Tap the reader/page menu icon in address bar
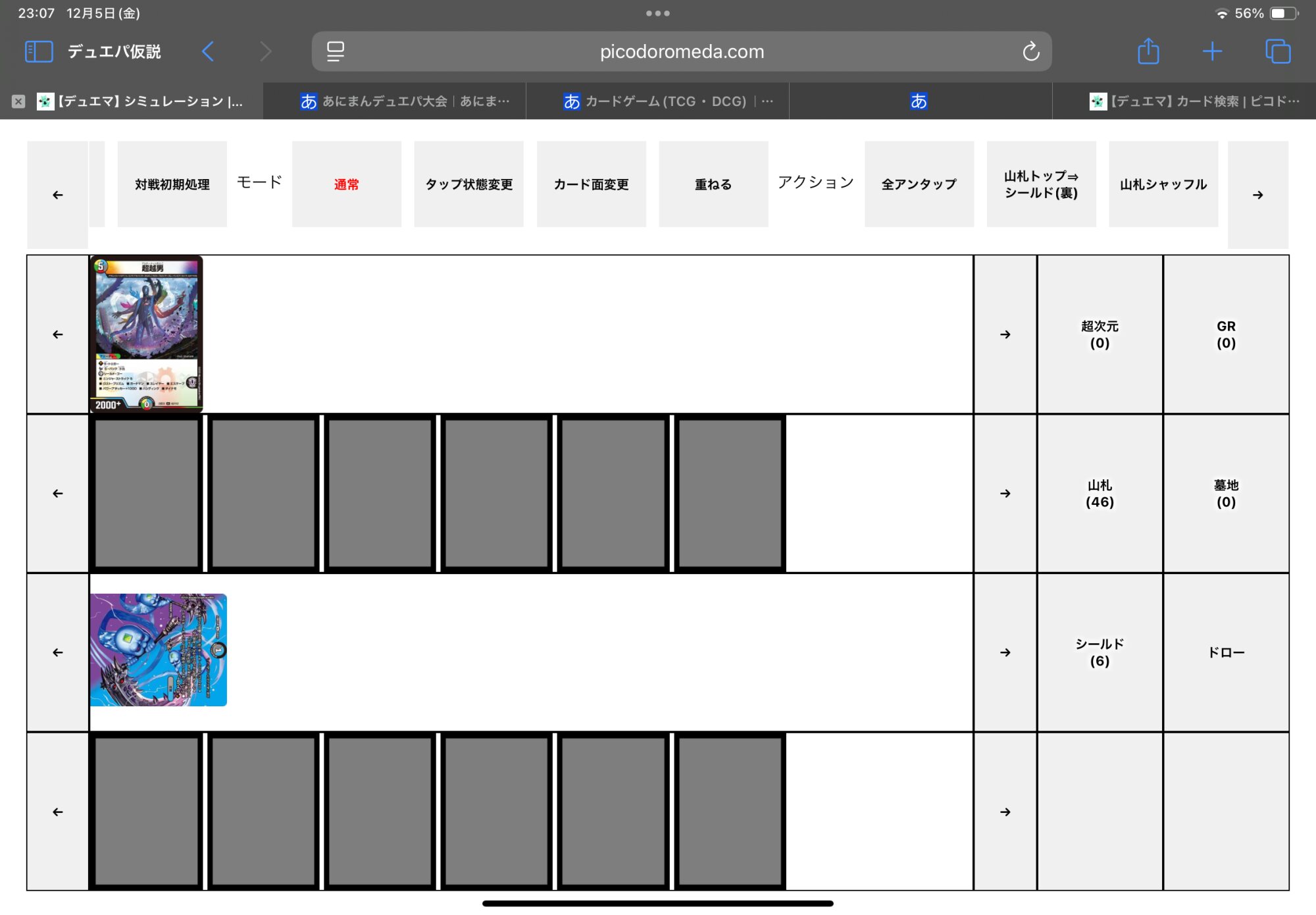 coord(336,51)
